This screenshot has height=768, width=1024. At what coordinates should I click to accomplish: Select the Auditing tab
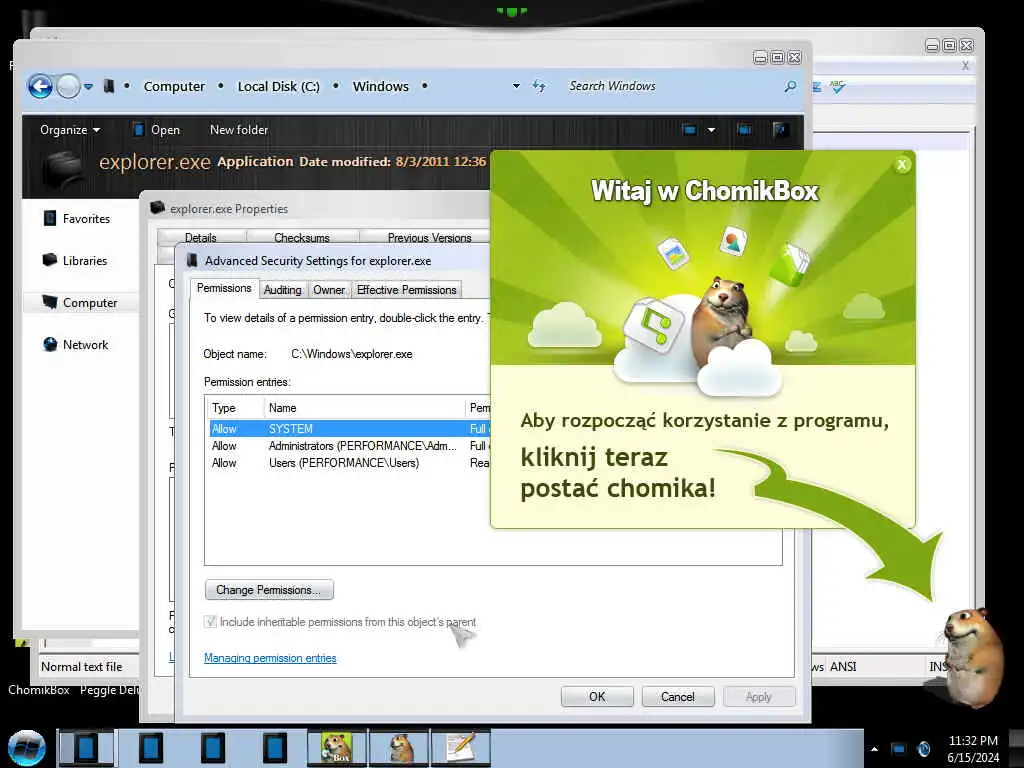pos(283,290)
